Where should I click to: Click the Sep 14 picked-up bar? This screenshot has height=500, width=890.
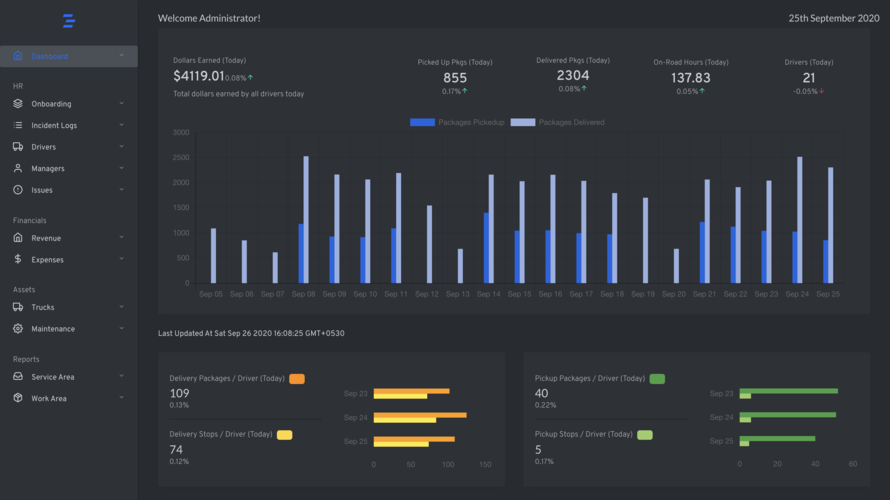[486, 248]
